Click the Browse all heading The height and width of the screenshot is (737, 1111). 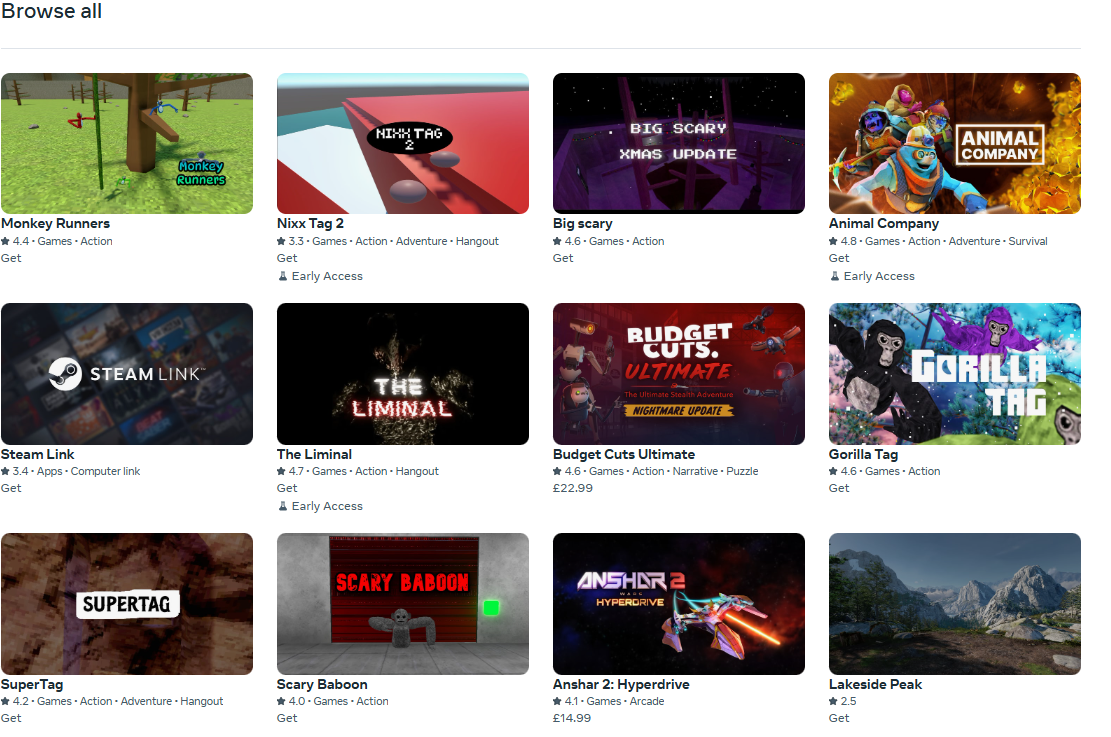pyautogui.click(x=52, y=11)
